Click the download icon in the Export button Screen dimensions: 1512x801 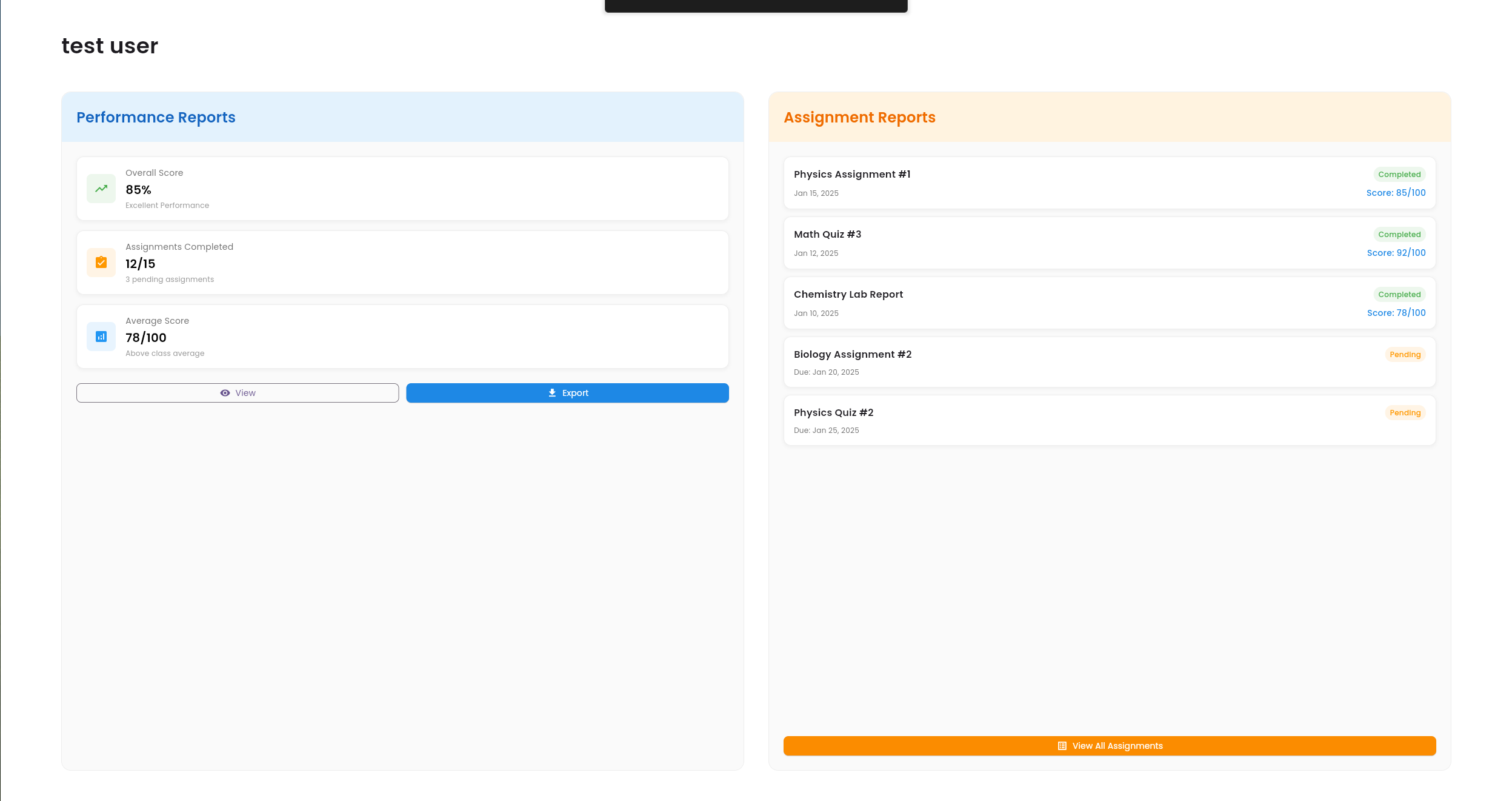tap(552, 393)
